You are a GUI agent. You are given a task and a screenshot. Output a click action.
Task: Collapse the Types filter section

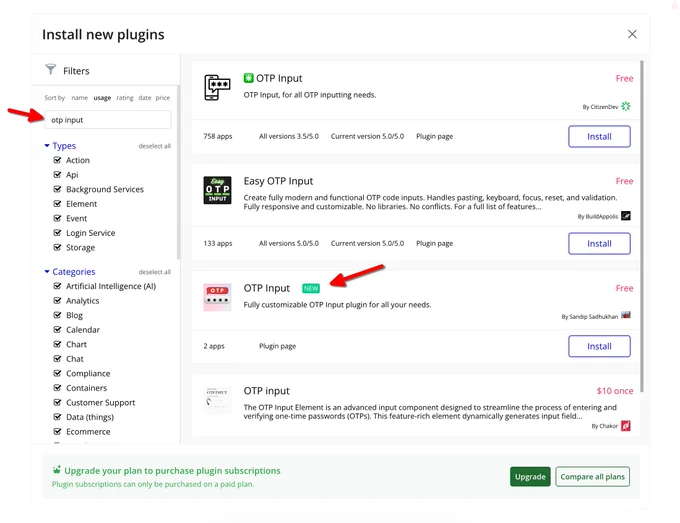(60, 146)
